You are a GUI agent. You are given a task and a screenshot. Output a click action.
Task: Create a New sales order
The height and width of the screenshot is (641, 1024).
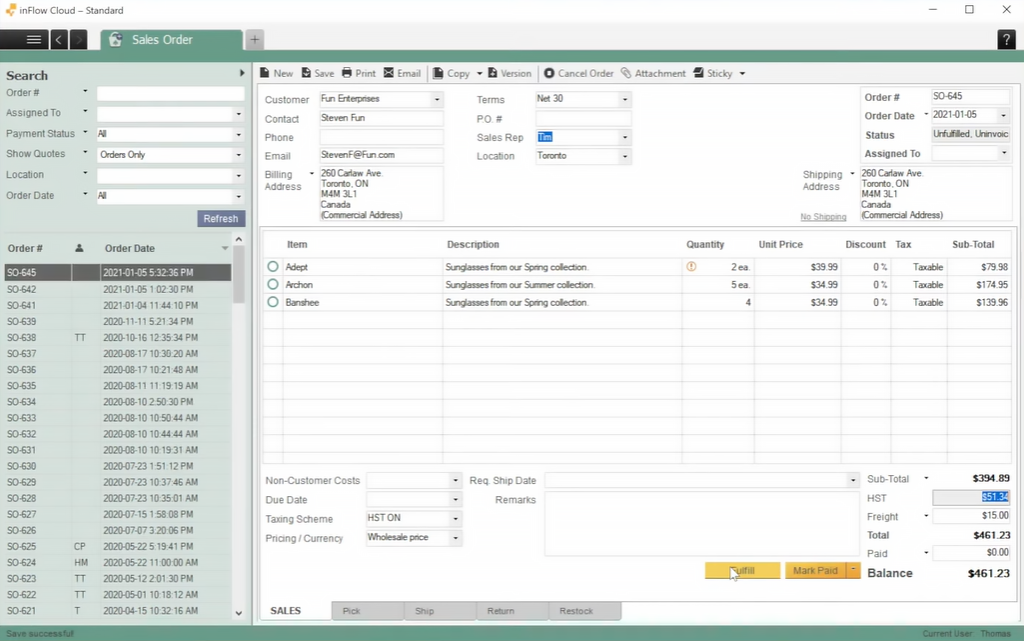click(x=276, y=73)
